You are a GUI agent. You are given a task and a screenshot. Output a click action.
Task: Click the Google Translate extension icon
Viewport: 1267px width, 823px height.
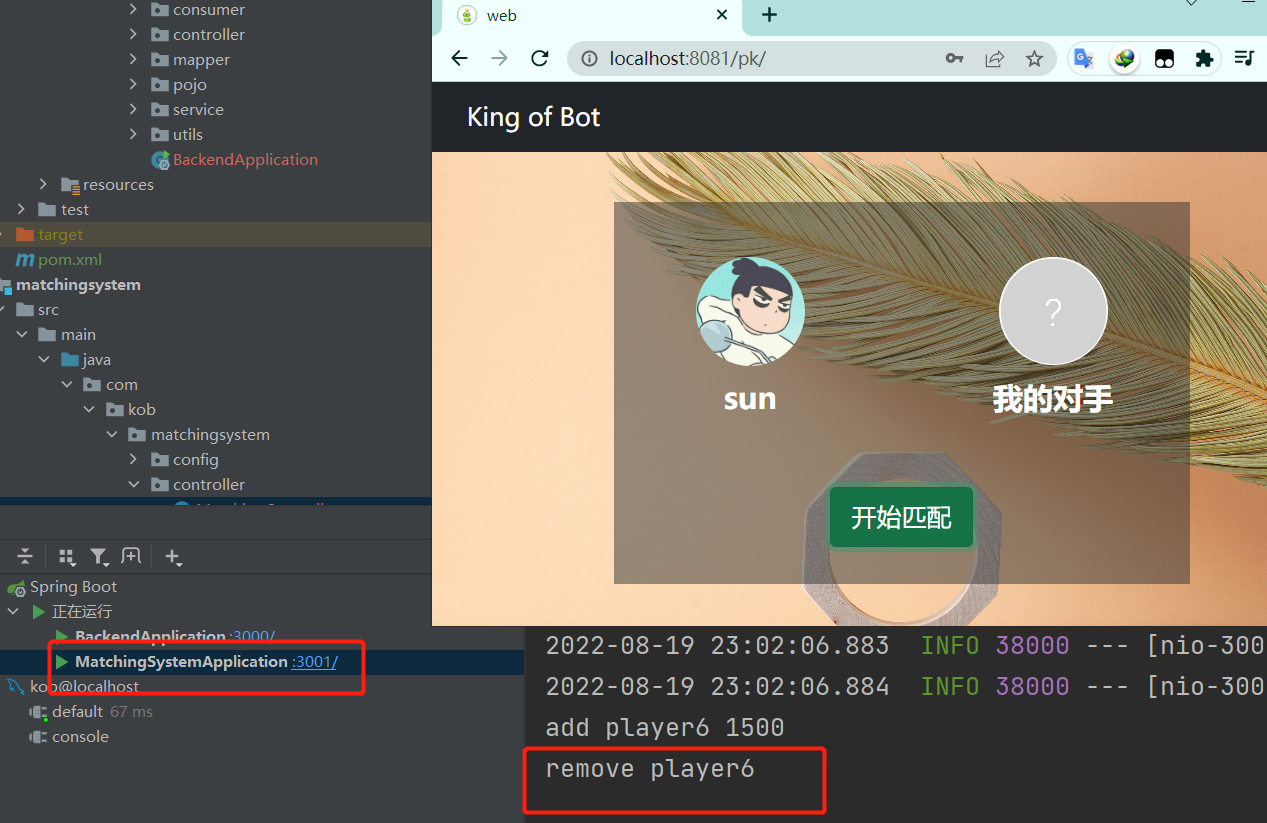[1084, 59]
